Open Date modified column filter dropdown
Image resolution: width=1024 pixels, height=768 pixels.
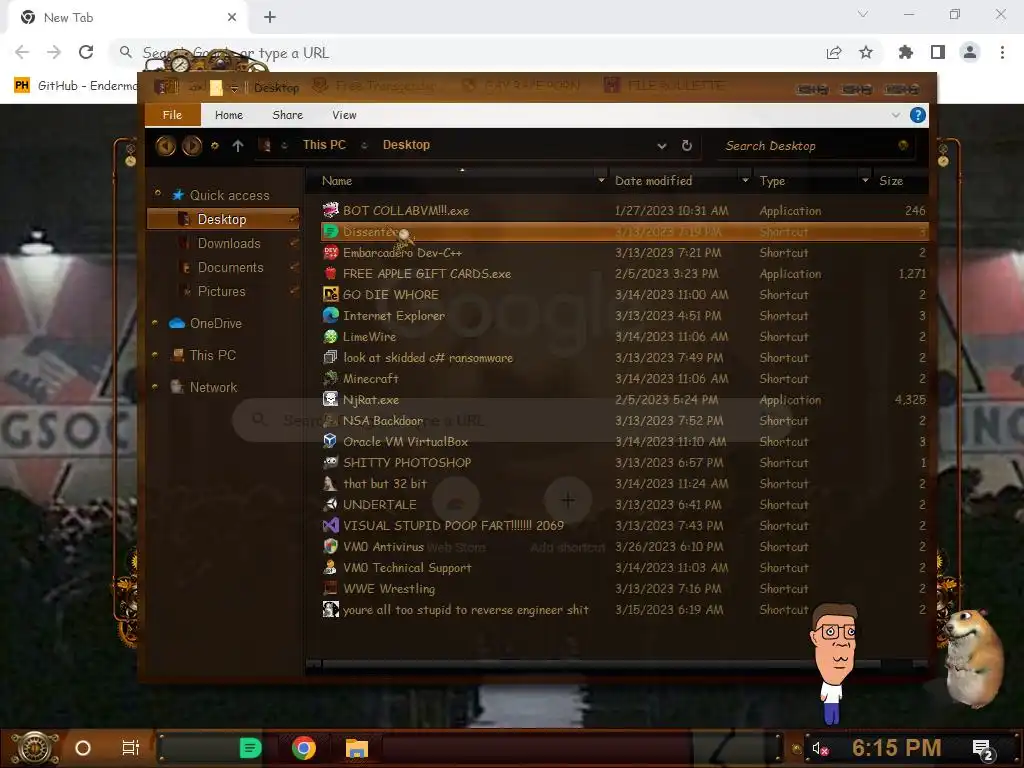tap(745, 180)
